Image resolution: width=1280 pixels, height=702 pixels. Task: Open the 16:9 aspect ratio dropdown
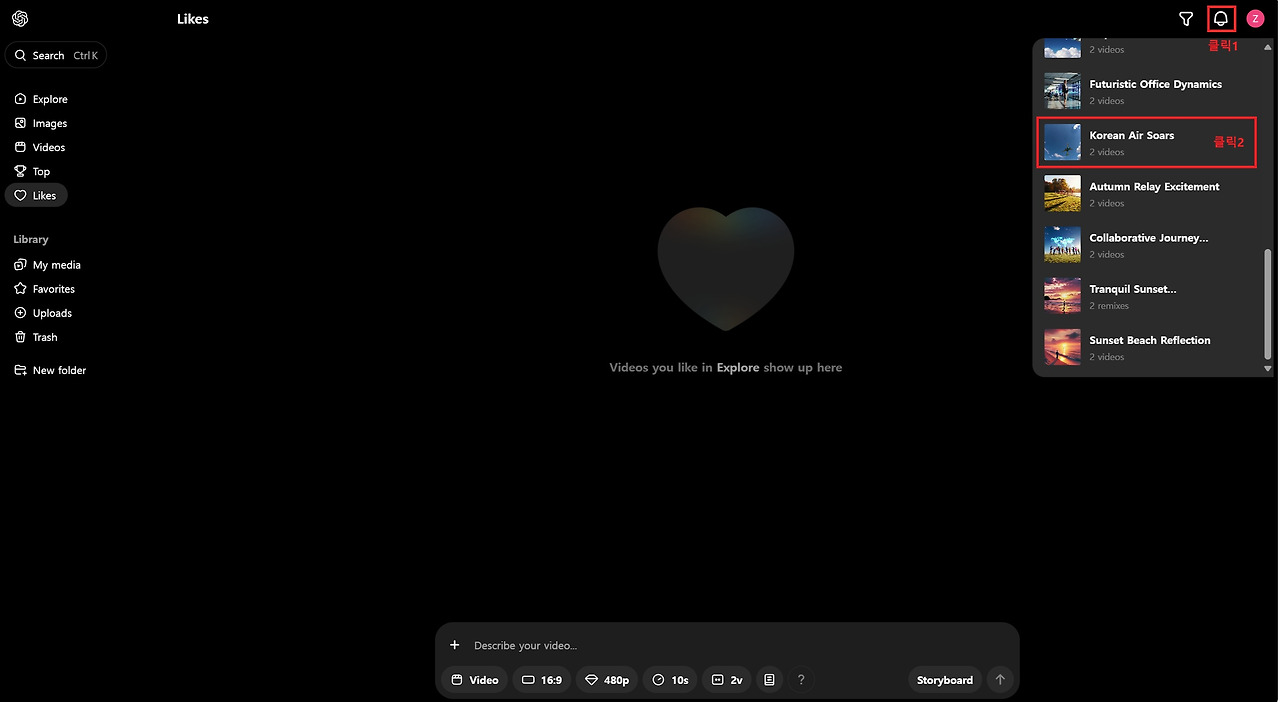coord(542,680)
